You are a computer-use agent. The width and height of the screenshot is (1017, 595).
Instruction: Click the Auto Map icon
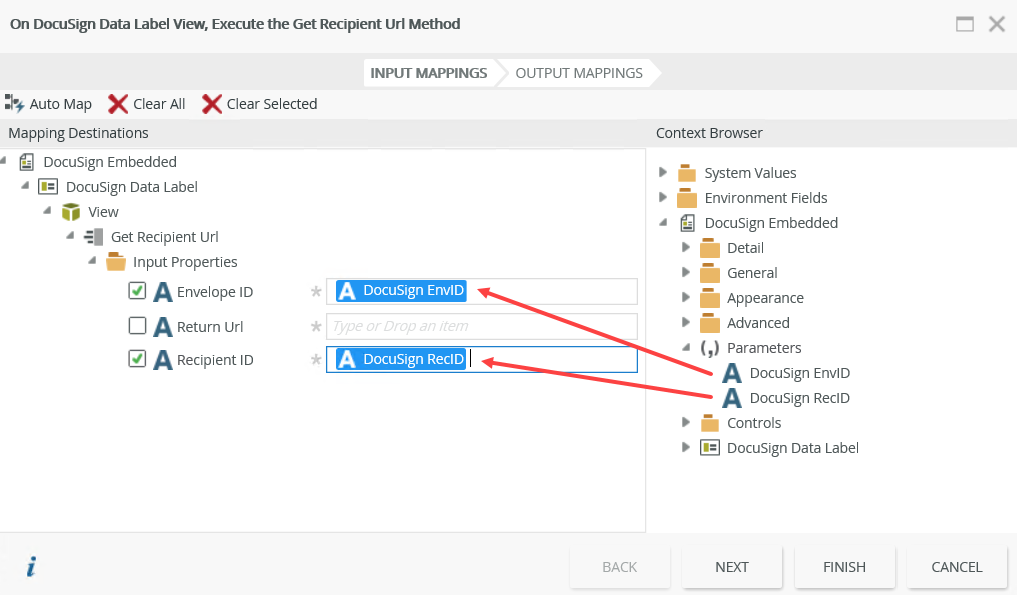coord(14,103)
